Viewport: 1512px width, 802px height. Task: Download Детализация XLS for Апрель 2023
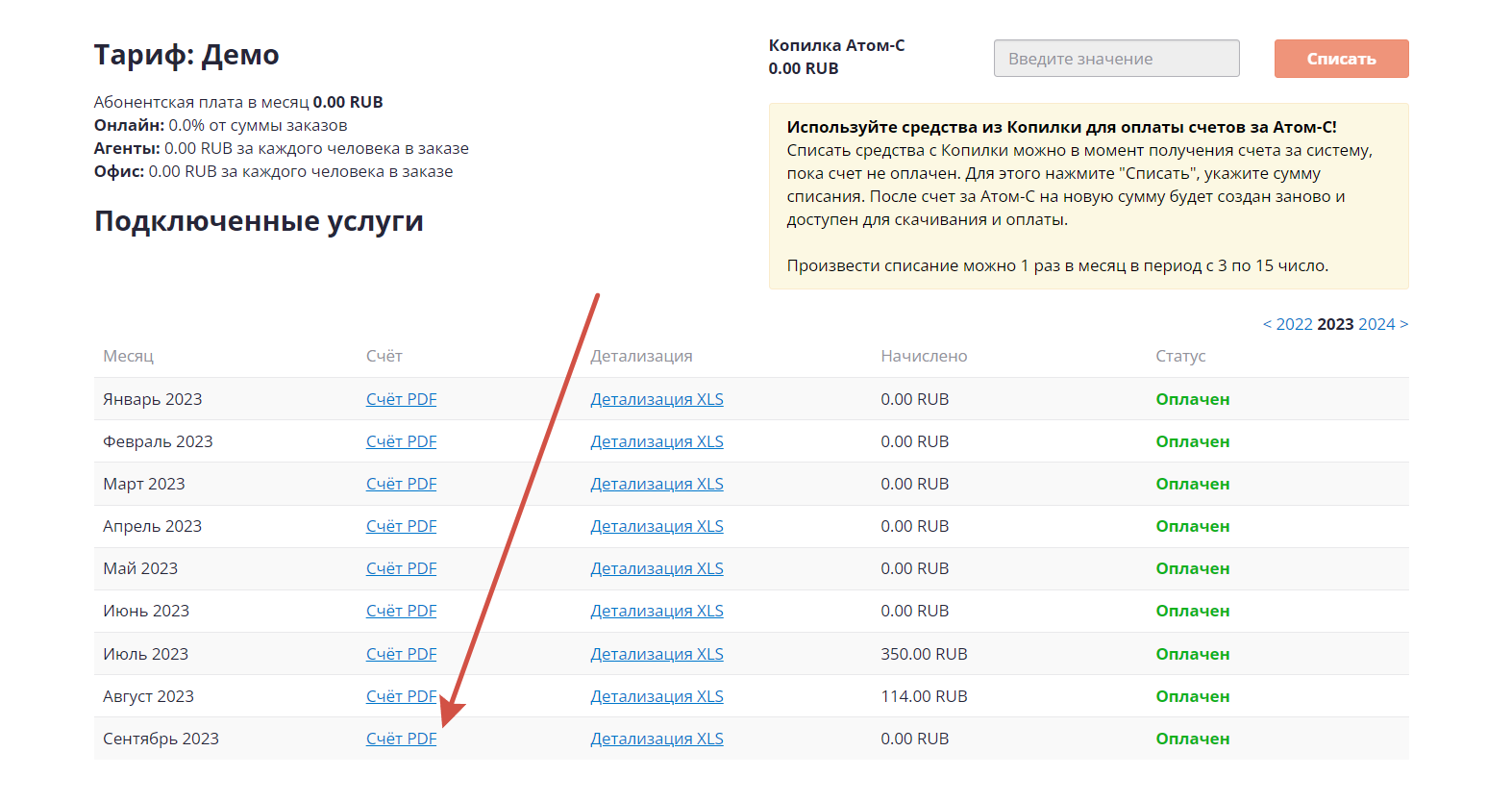657,526
